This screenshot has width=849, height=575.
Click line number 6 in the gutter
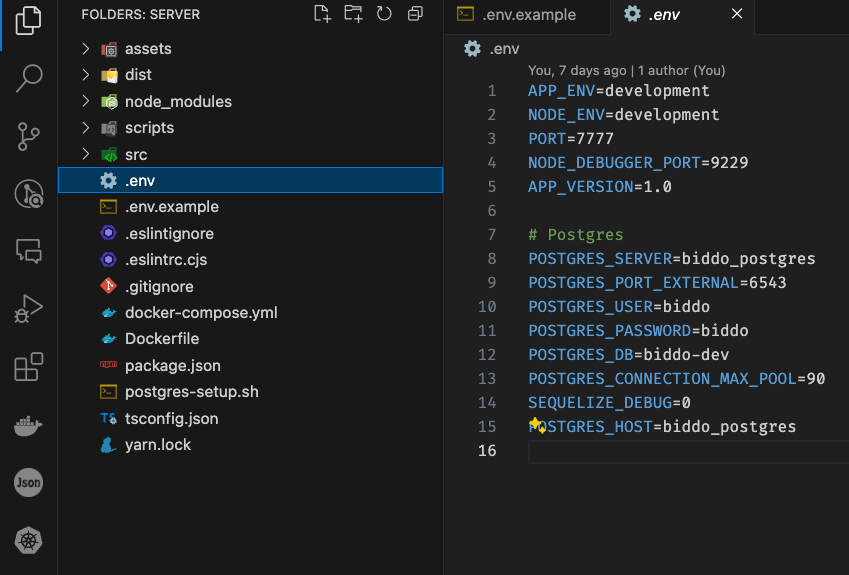pos(491,211)
